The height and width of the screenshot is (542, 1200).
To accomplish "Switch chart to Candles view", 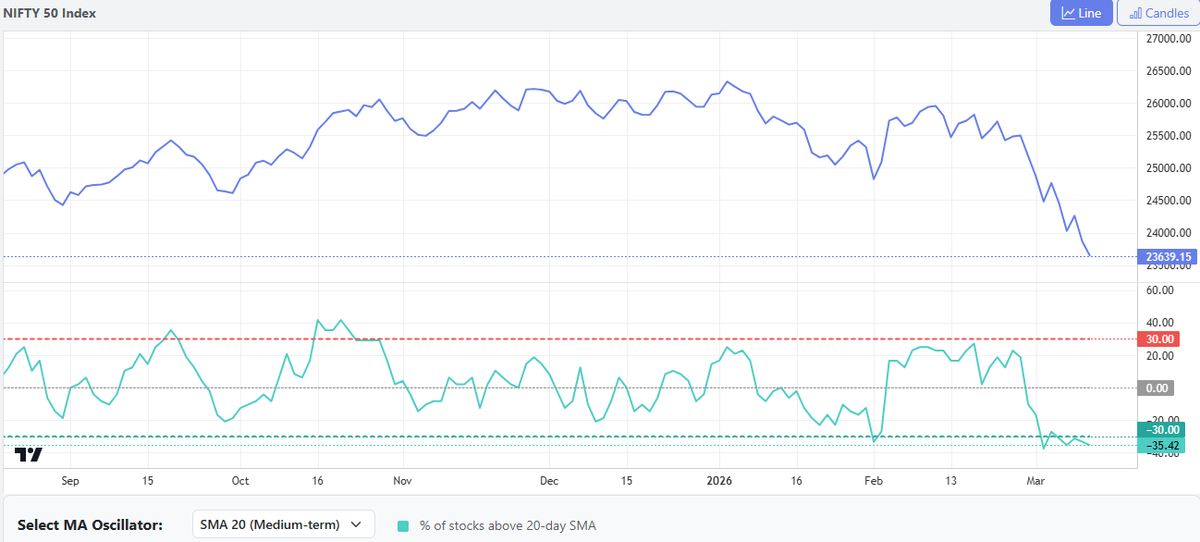I will tap(1158, 13).
